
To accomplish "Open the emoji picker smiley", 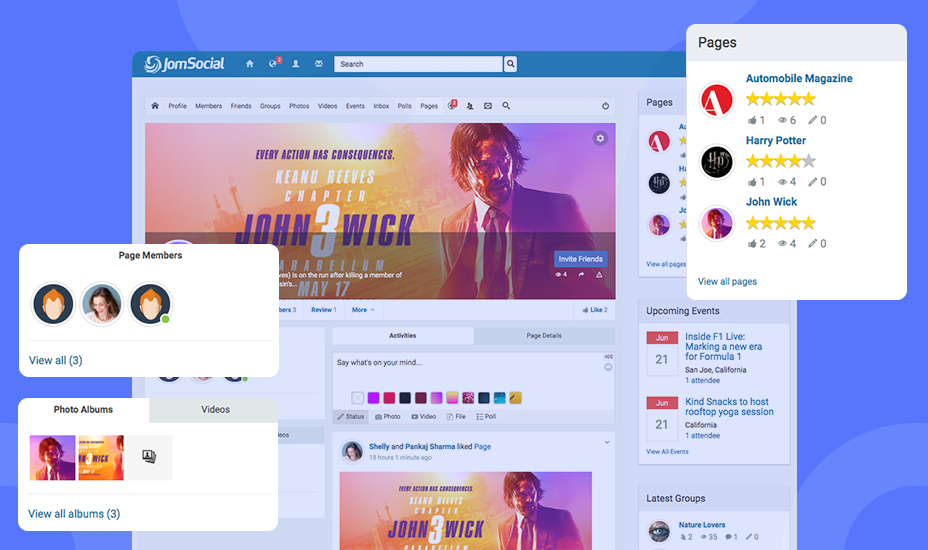I will 608,367.
